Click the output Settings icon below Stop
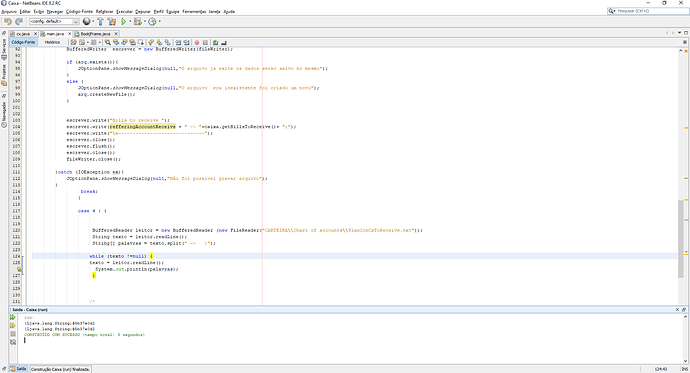 click(x=13, y=342)
